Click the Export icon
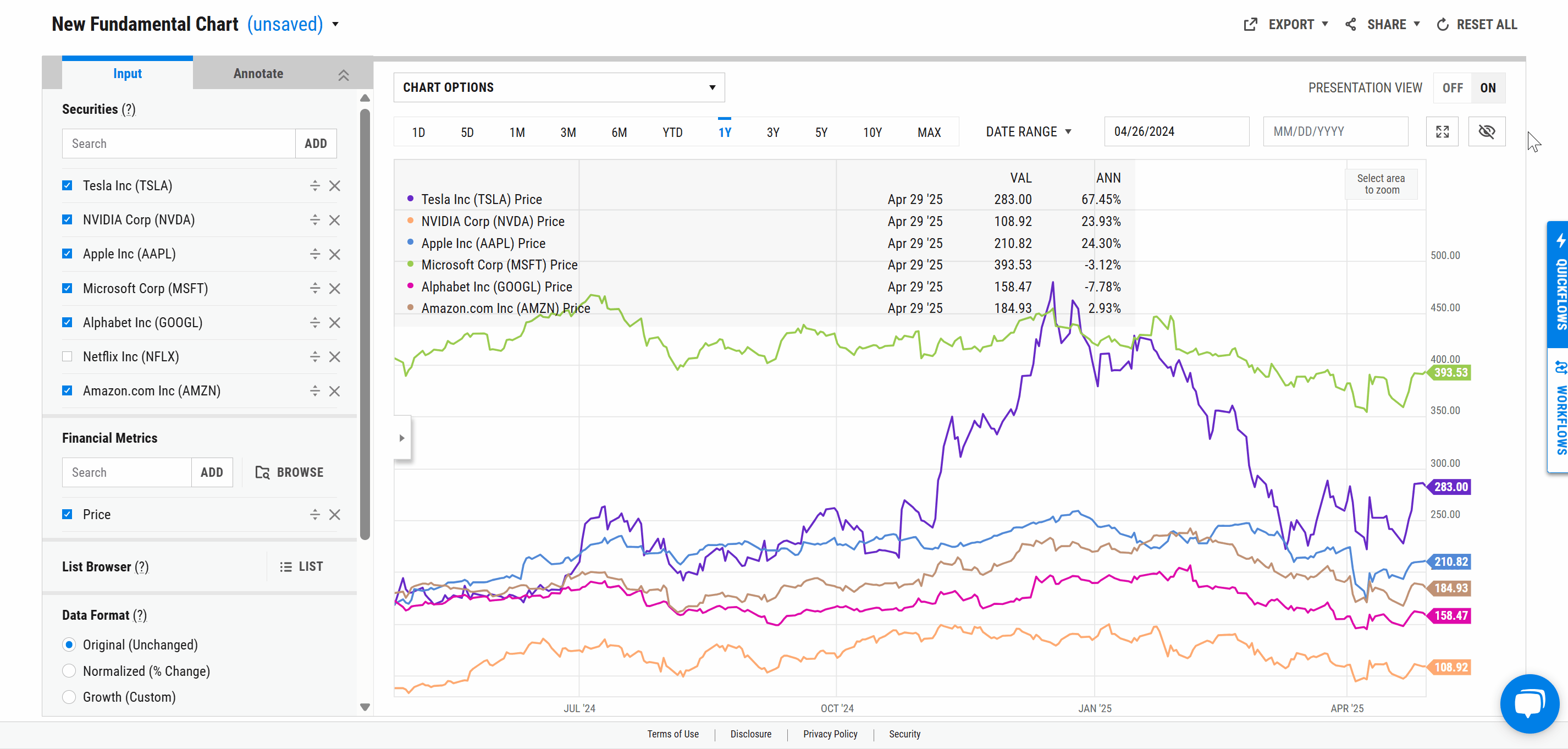The height and width of the screenshot is (749, 1568). point(1251,24)
